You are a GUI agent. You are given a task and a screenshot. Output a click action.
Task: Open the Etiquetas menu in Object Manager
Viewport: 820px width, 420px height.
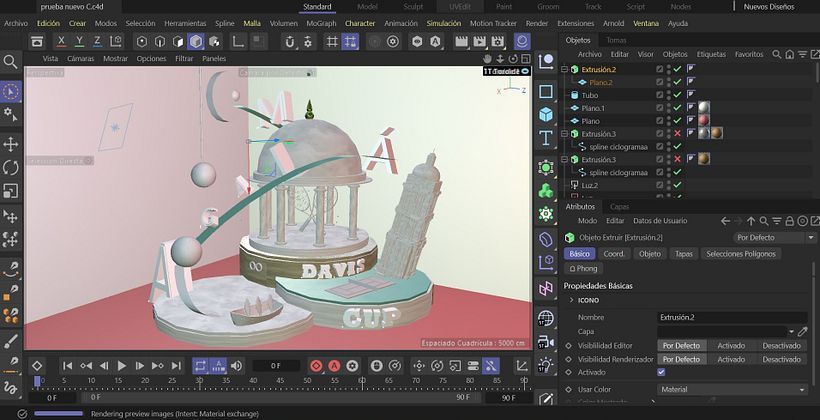tap(711, 54)
